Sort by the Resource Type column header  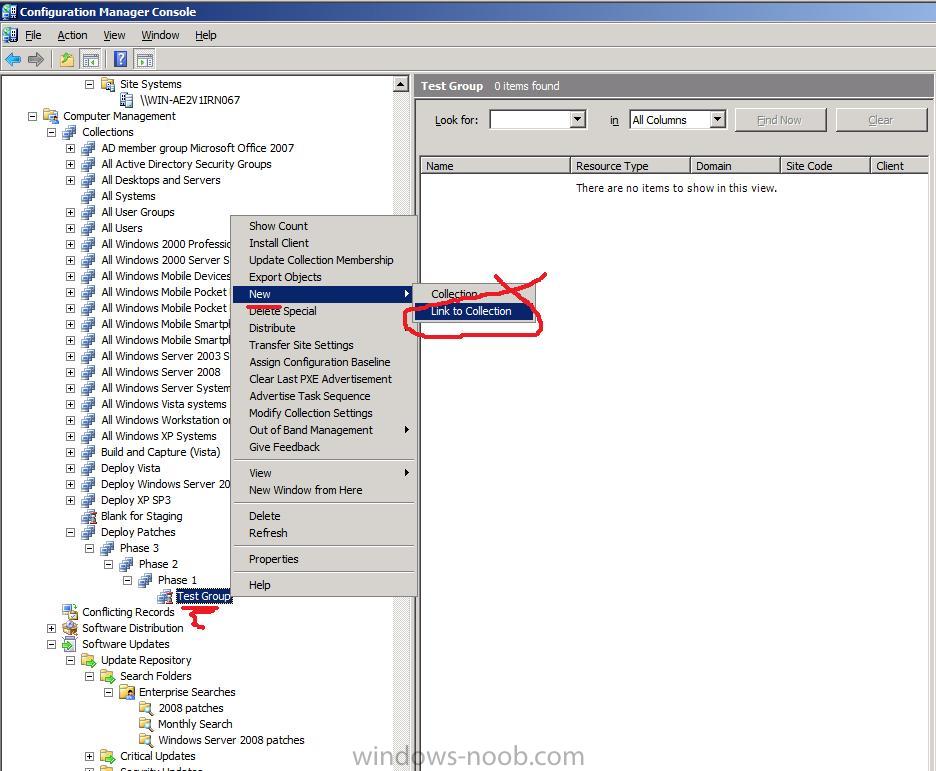point(630,166)
